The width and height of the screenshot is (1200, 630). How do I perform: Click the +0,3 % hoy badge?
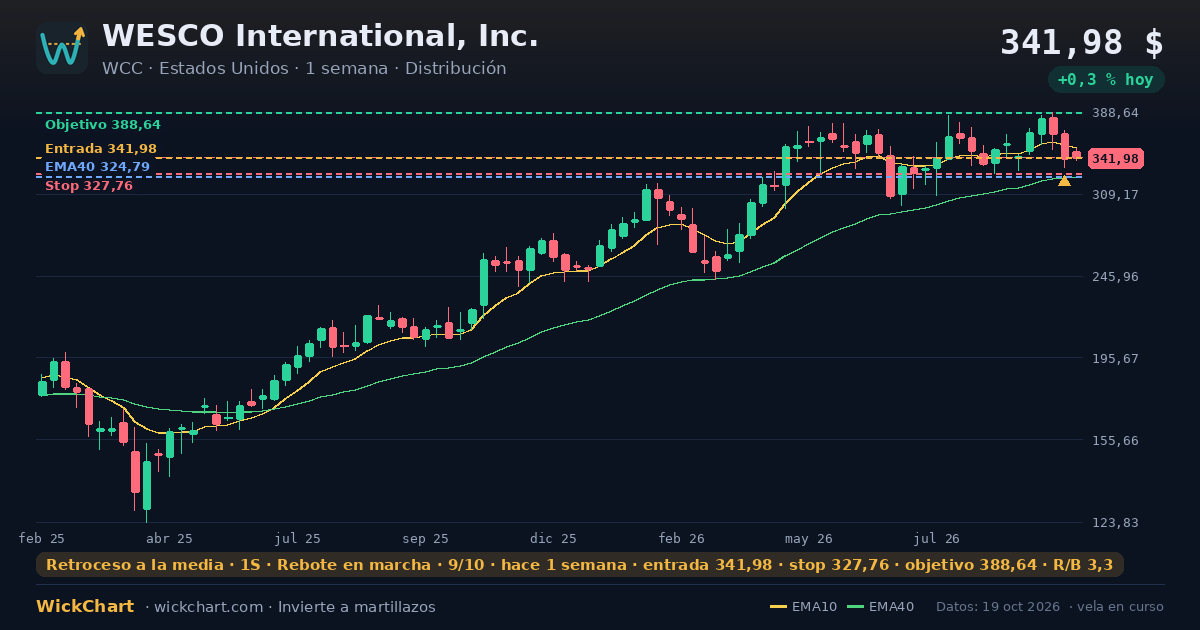pos(1106,80)
